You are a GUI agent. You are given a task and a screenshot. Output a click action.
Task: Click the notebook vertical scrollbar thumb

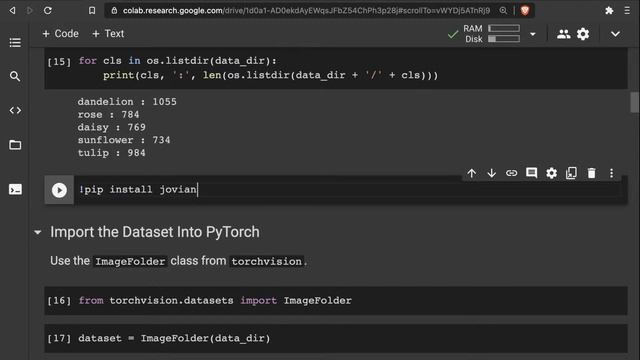coord(634,102)
